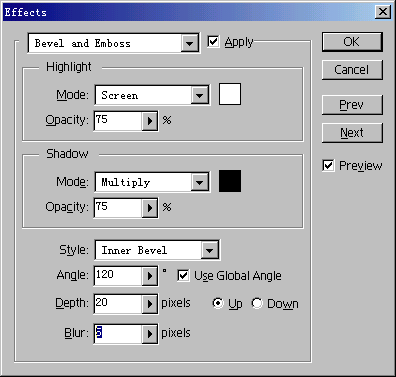Image resolution: width=396 pixels, height=377 pixels.
Task: Close the Effects dialog
Action: point(383,12)
